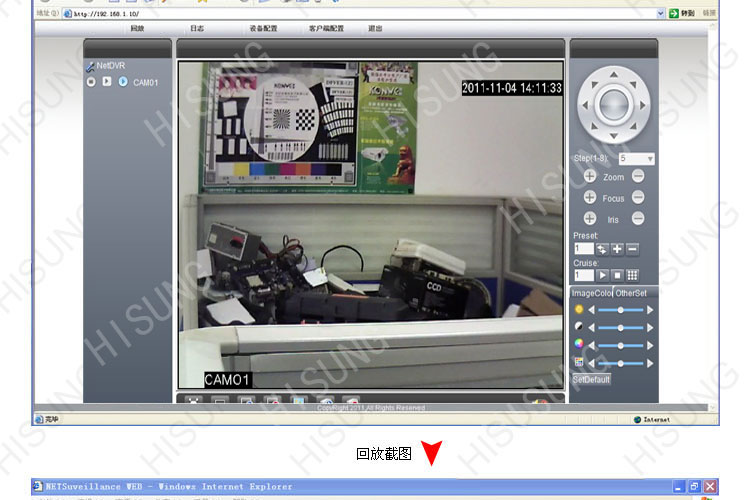Image resolution: width=748 pixels, height=500 pixels.
Task: Pan the camera up with PTZ arrow
Action: (x=614, y=73)
